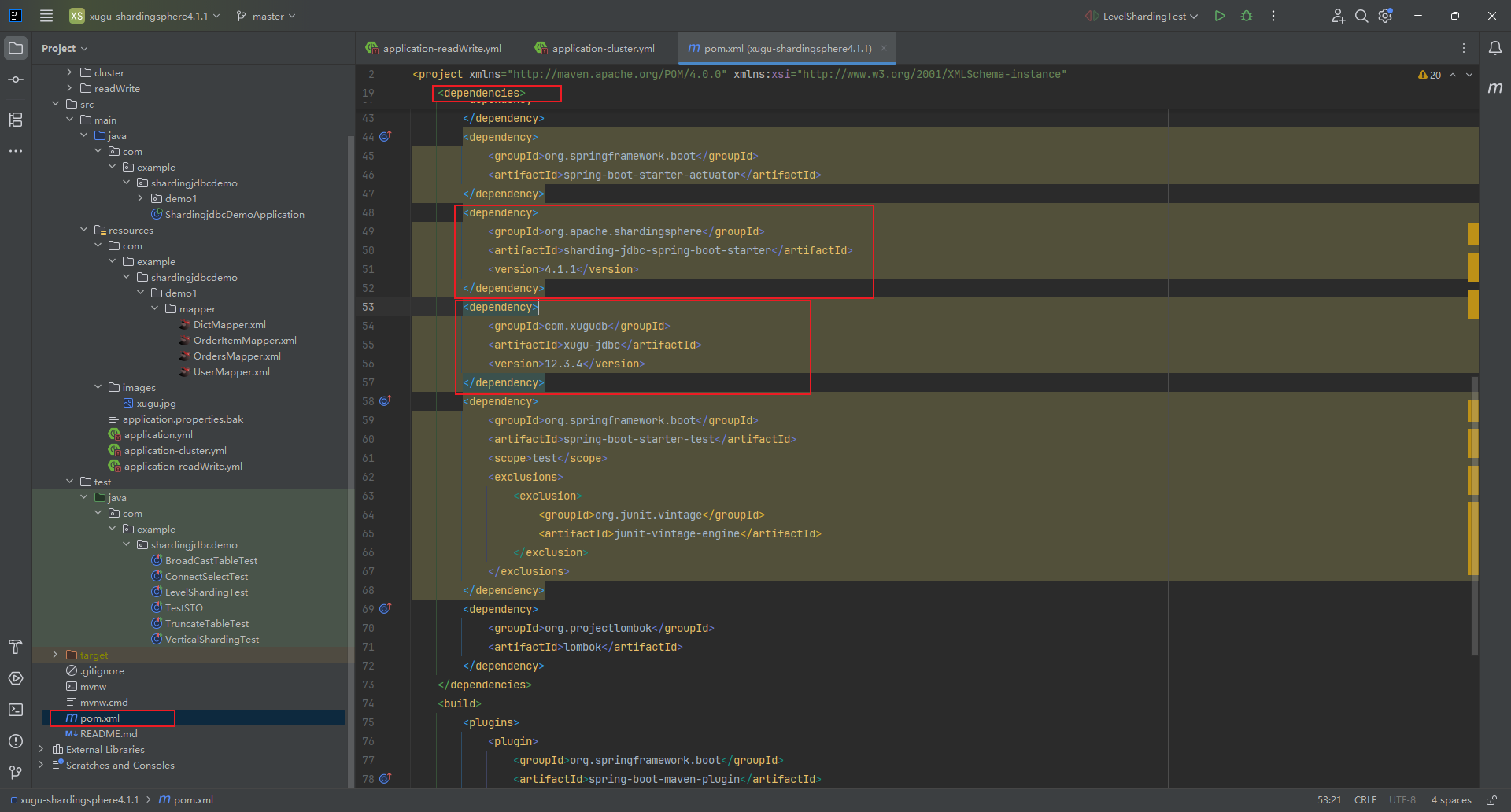Screen dimensions: 1511x812
Task: Toggle the Project tool window
Action: (16, 48)
